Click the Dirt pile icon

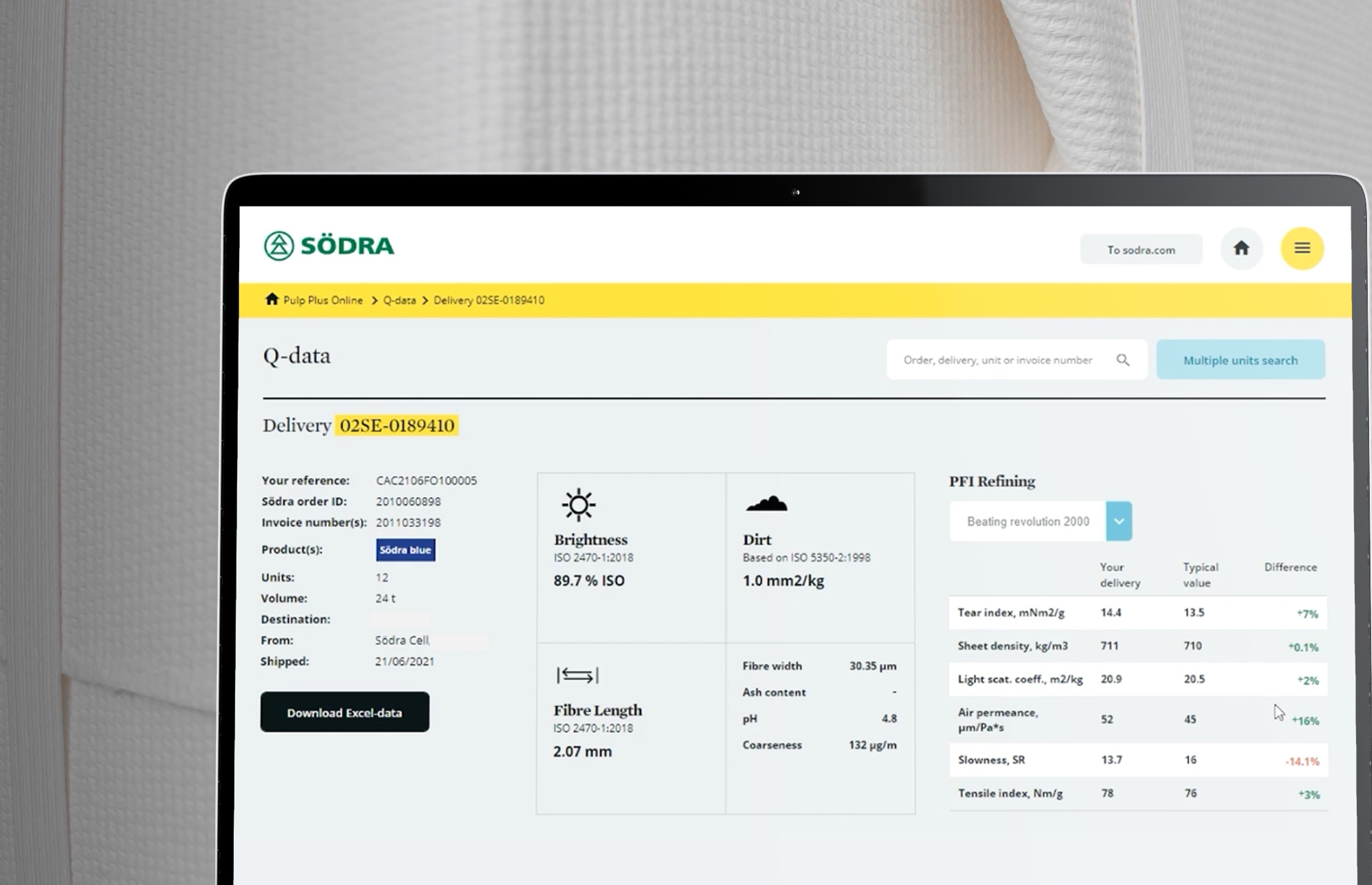[x=766, y=504]
